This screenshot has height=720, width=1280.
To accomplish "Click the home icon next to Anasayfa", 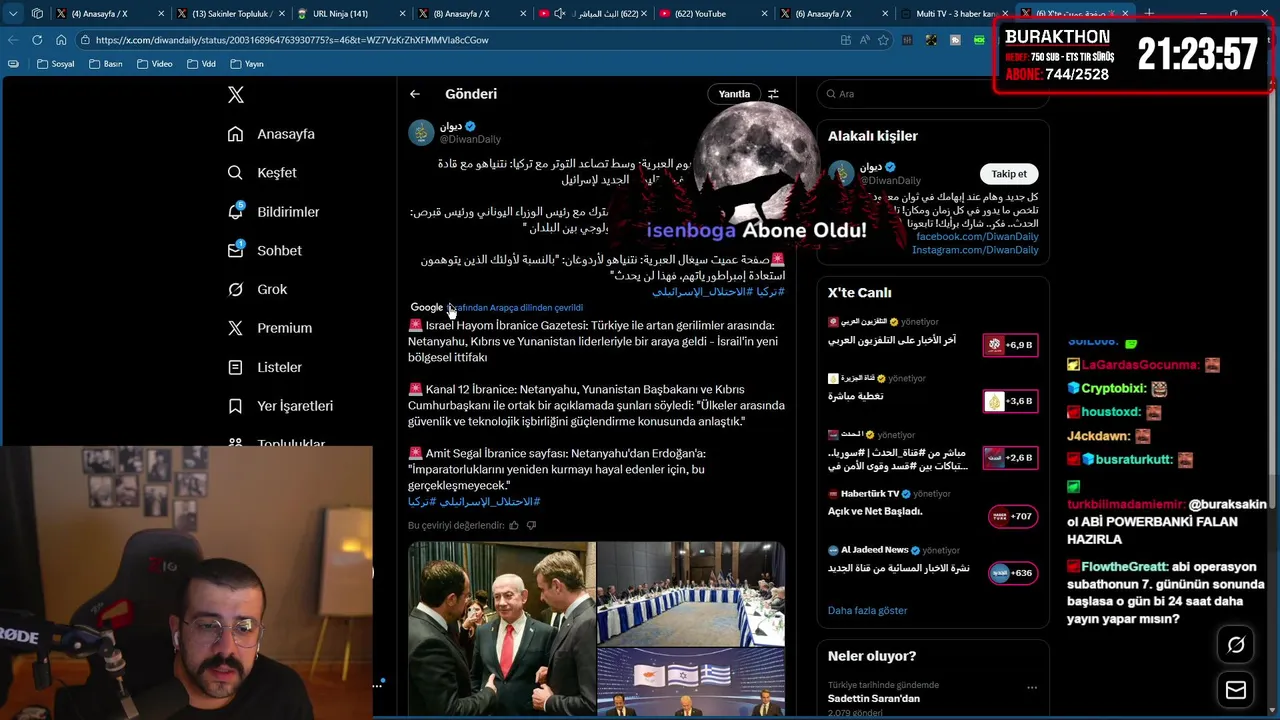I will coord(235,134).
